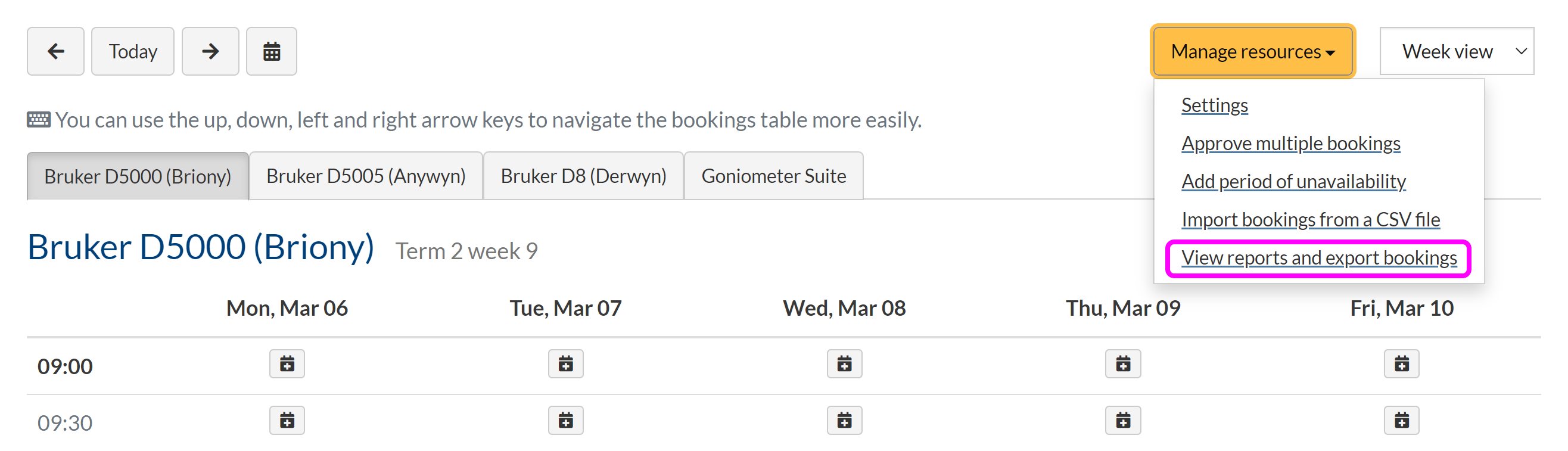Click Add period of unavailability
The image size is (1568, 451).
click(x=1293, y=181)
